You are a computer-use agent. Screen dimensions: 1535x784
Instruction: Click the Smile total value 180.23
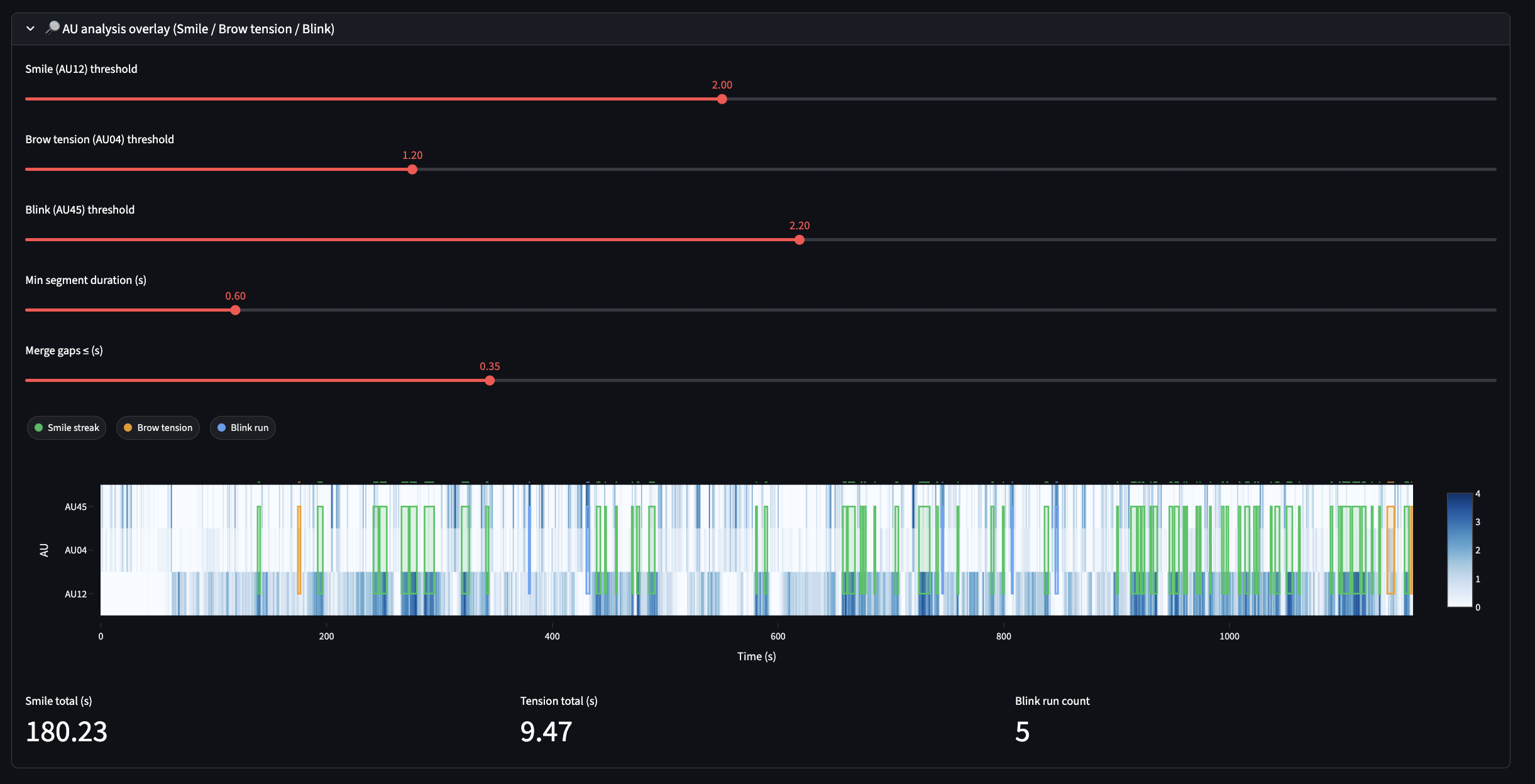67,732
